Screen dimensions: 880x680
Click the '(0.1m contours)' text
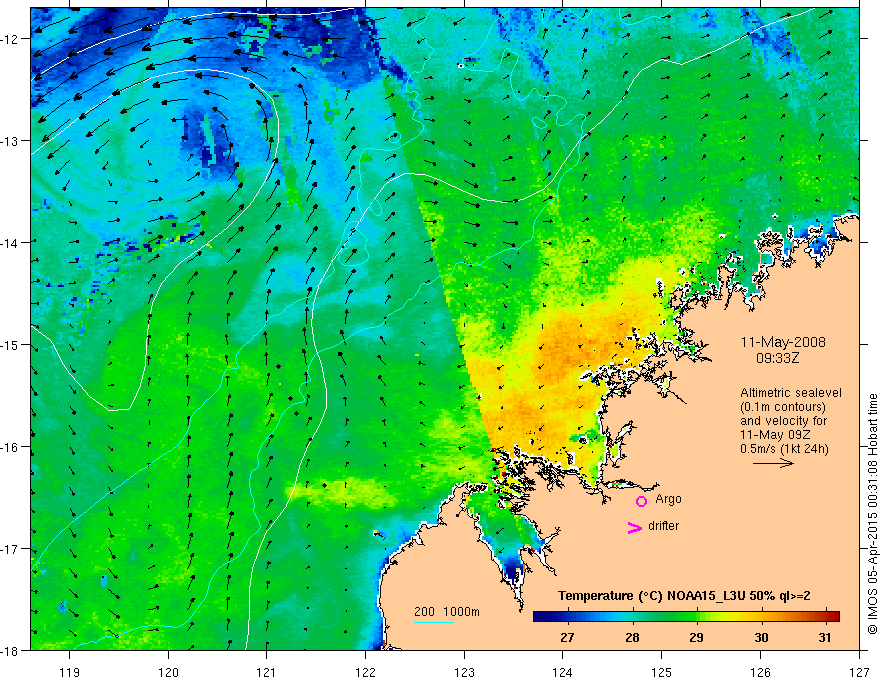point(783,407)
